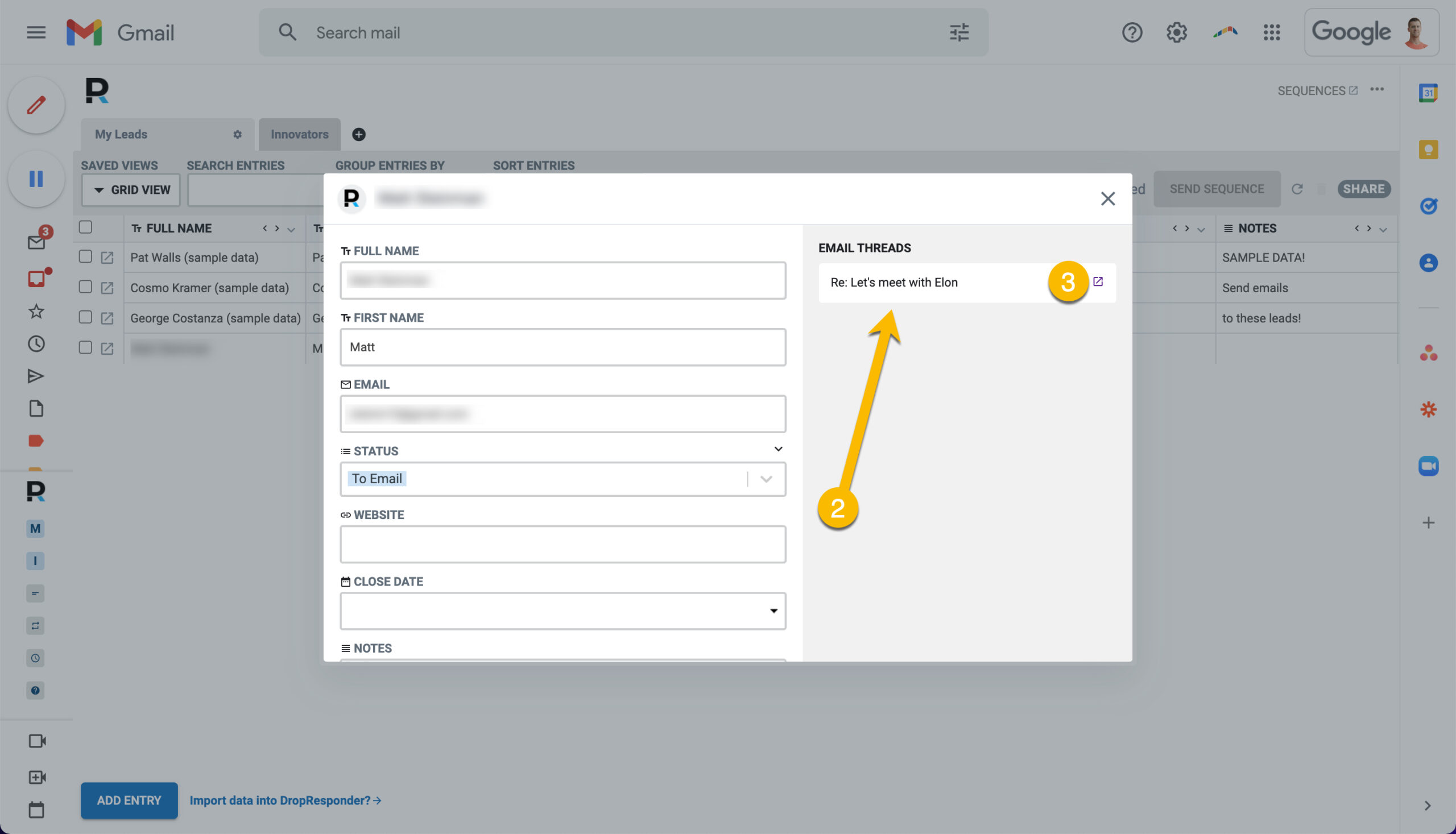Viewport: 1456px width, 834px height.
Task: Click the Share button
Action: (x=1364, y=189)
